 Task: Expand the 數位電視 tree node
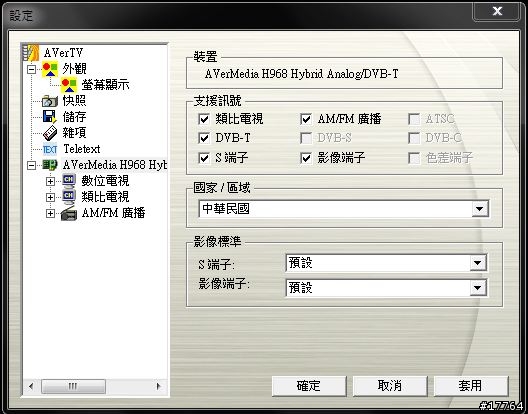tap(50, 181)
